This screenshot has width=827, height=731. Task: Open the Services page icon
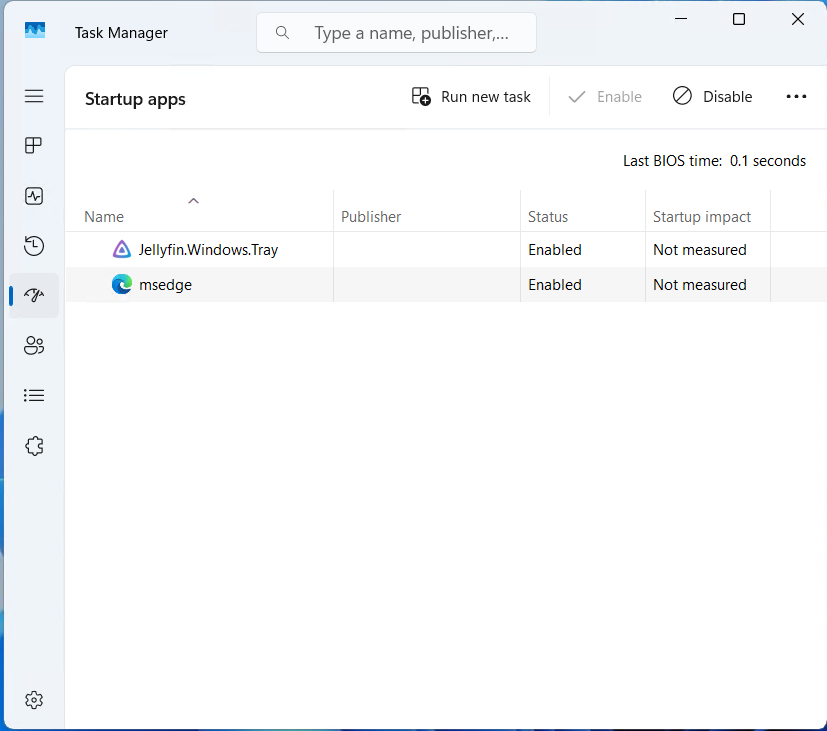point(34,446)
